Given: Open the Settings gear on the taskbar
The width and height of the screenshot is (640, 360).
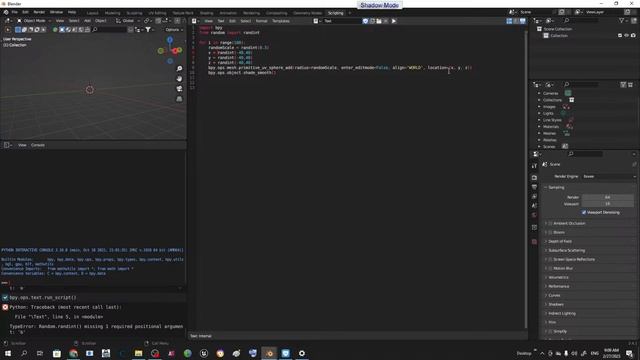Looking at the screenshot, I should [x=302, y=353].
